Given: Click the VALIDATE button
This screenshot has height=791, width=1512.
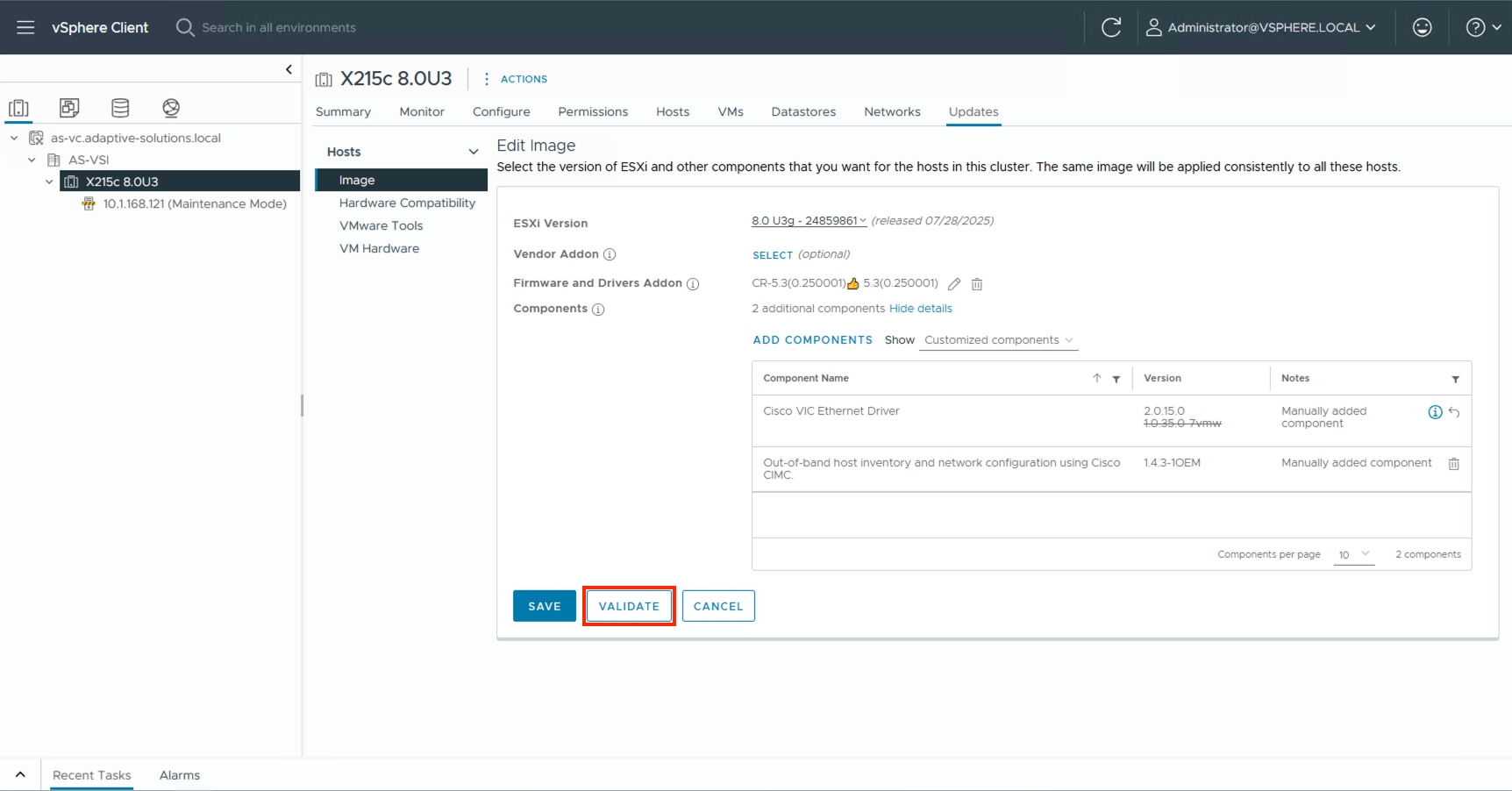Looking at the screenshot, I should [x=628, y=606].
